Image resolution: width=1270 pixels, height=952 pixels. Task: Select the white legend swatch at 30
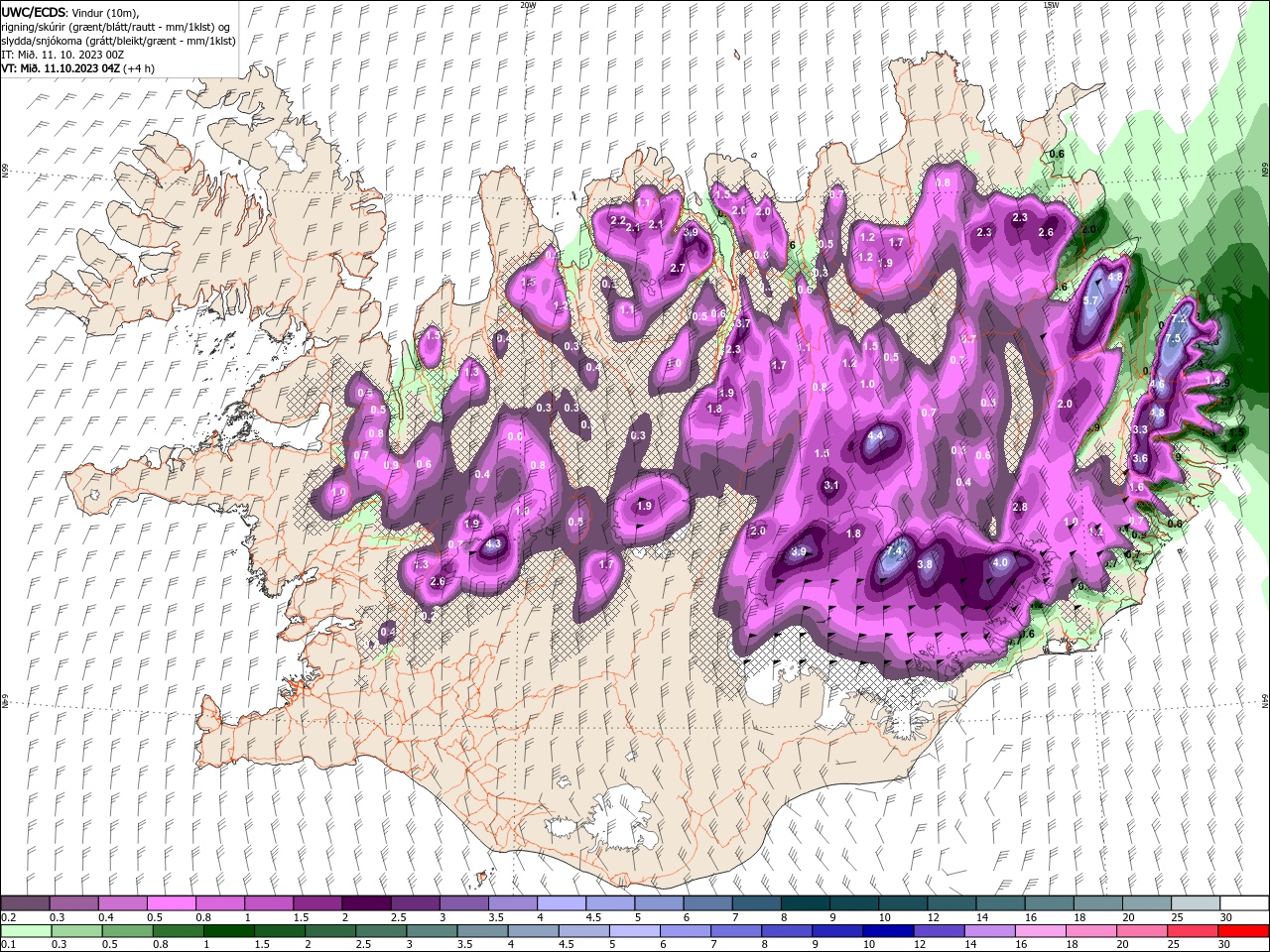[x=1244, y=903]
